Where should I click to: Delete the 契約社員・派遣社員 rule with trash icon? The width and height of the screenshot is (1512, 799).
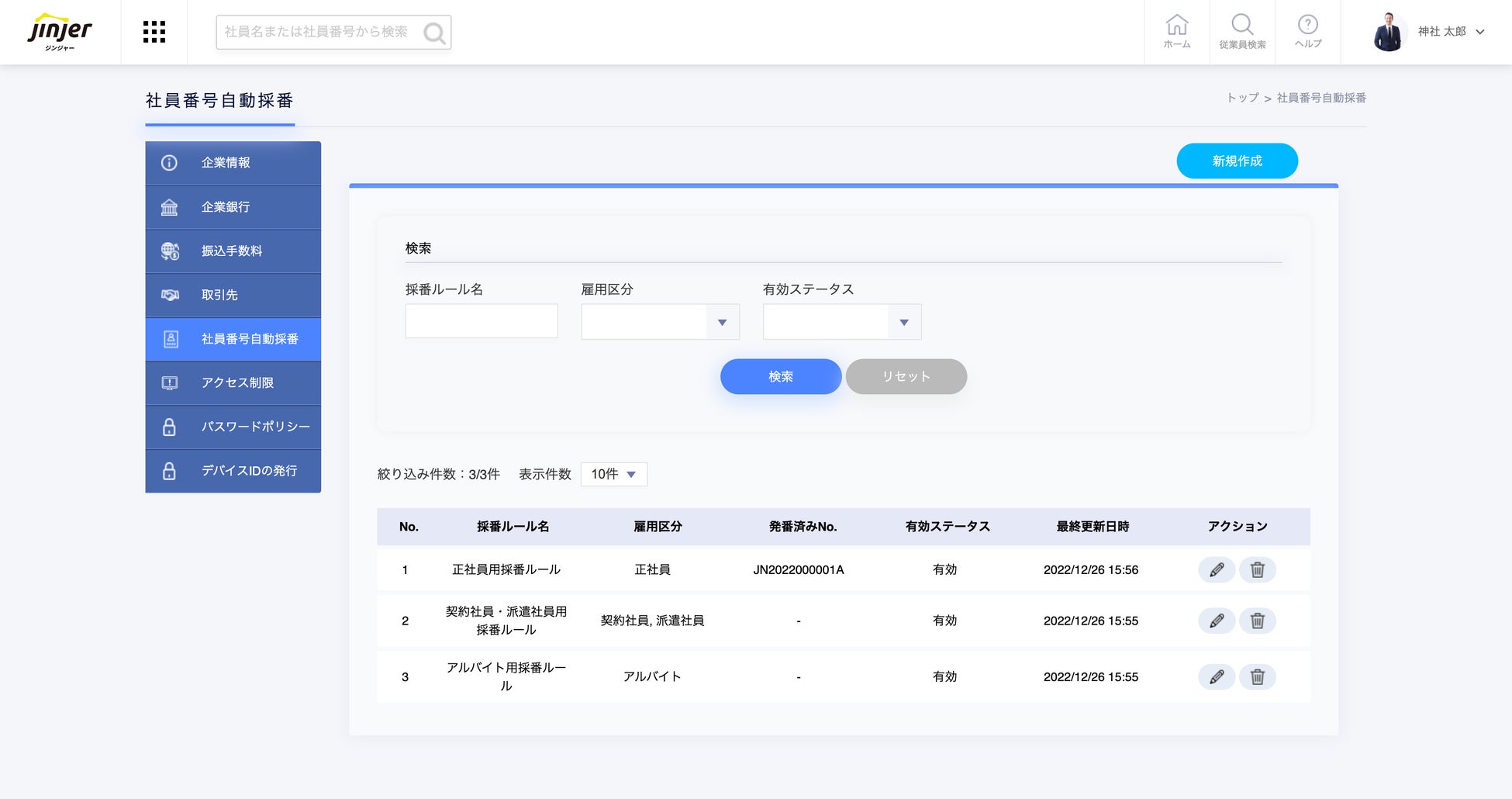pos(1257,621)
